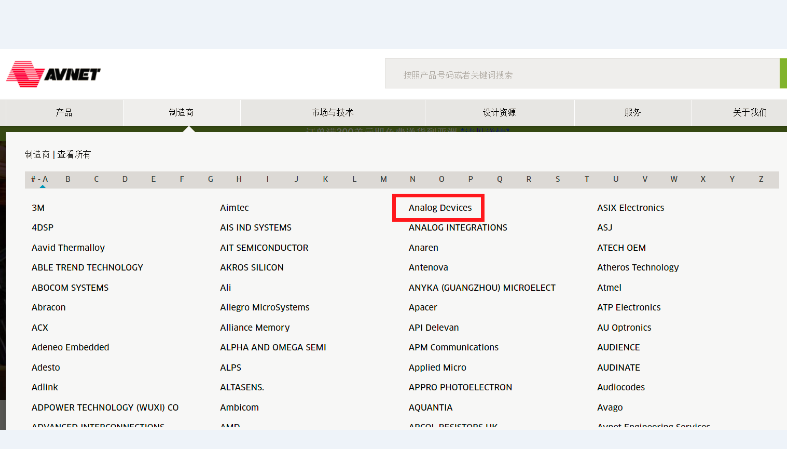Open ANYKA (GUANGZHOU) MICROELECT link
787x449 pixels.
click(482, 287)
